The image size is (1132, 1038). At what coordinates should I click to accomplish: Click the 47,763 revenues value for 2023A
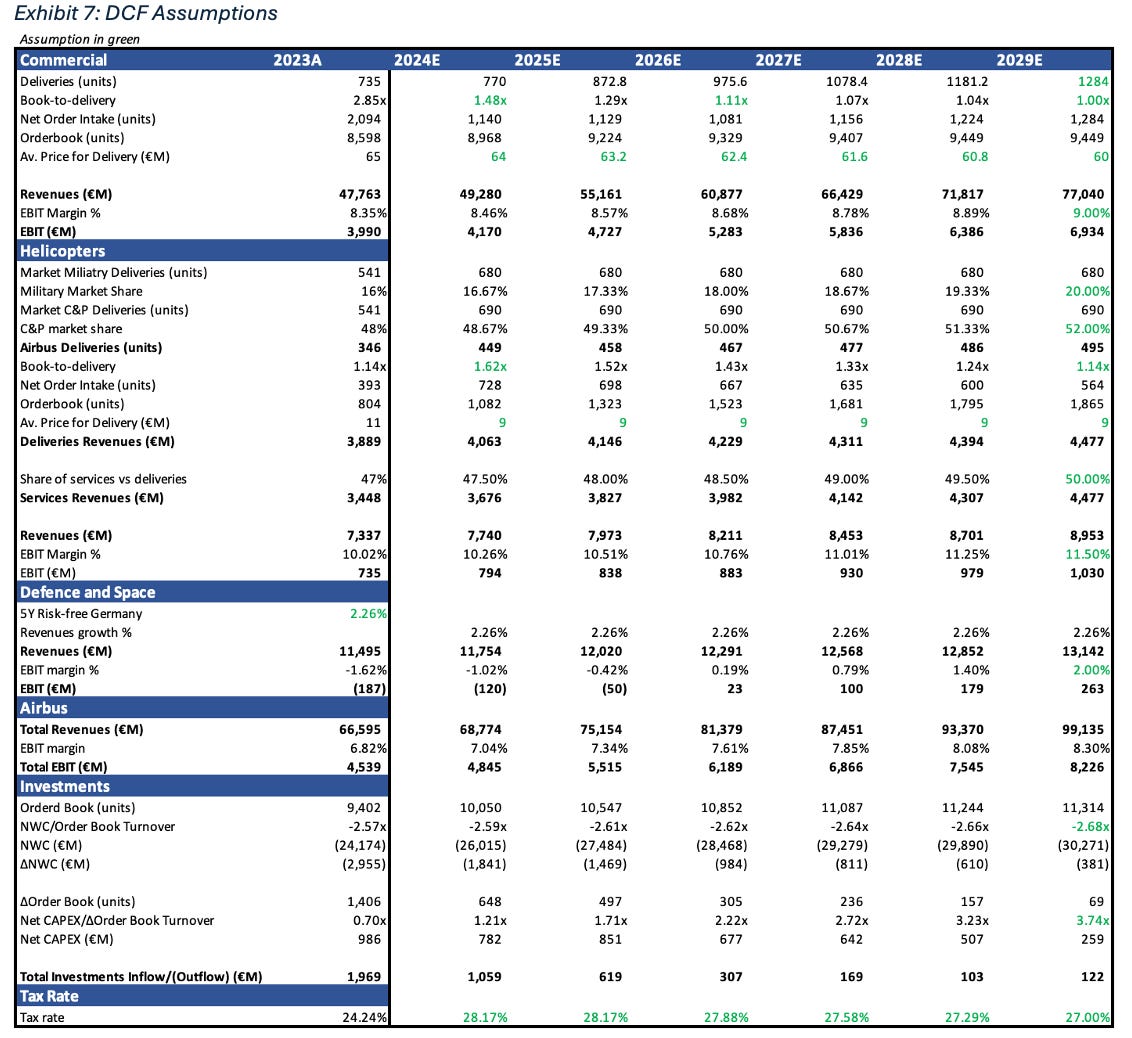pyautogui.click(x=360, y=195)
